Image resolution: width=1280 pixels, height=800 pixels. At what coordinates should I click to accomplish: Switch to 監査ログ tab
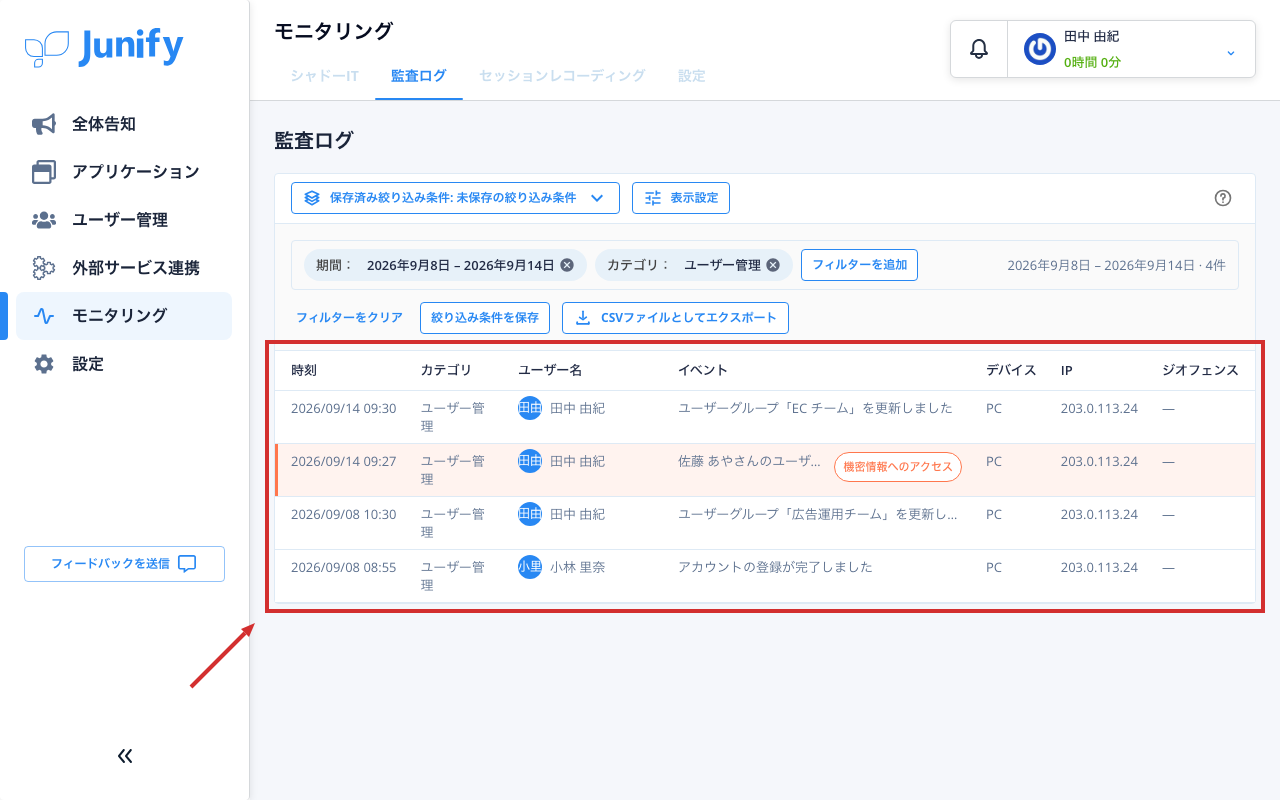(418, 75)
